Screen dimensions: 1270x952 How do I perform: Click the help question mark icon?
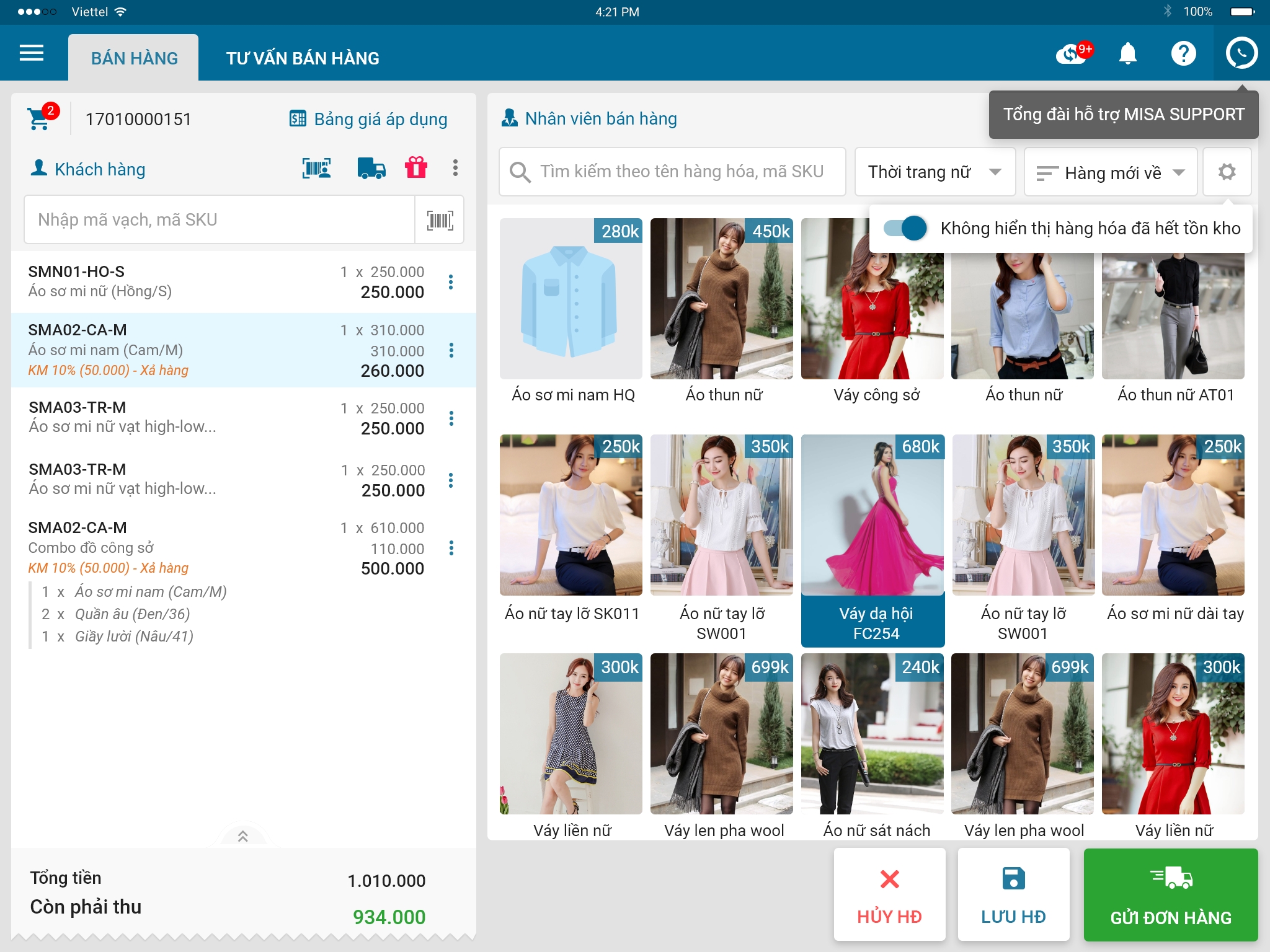(1183, 54)
